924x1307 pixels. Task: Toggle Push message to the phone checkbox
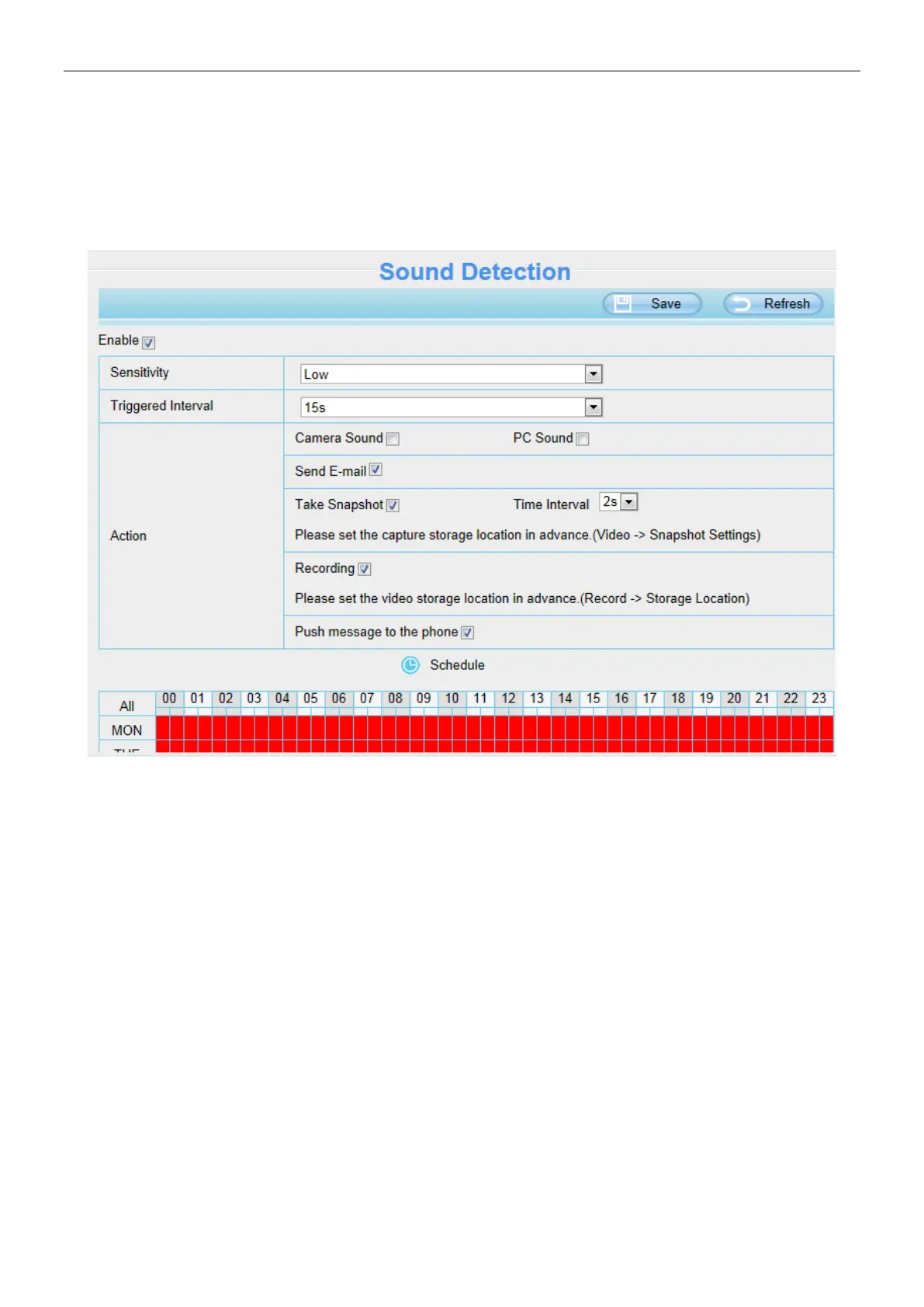(x=468, y=633)
